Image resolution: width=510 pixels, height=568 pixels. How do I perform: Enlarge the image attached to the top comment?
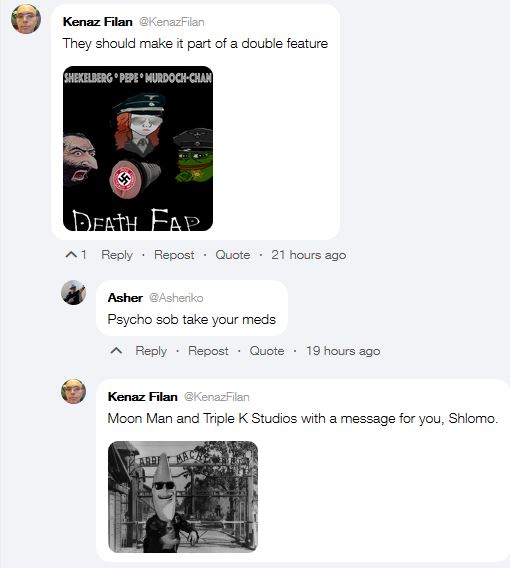click(138, 149)
